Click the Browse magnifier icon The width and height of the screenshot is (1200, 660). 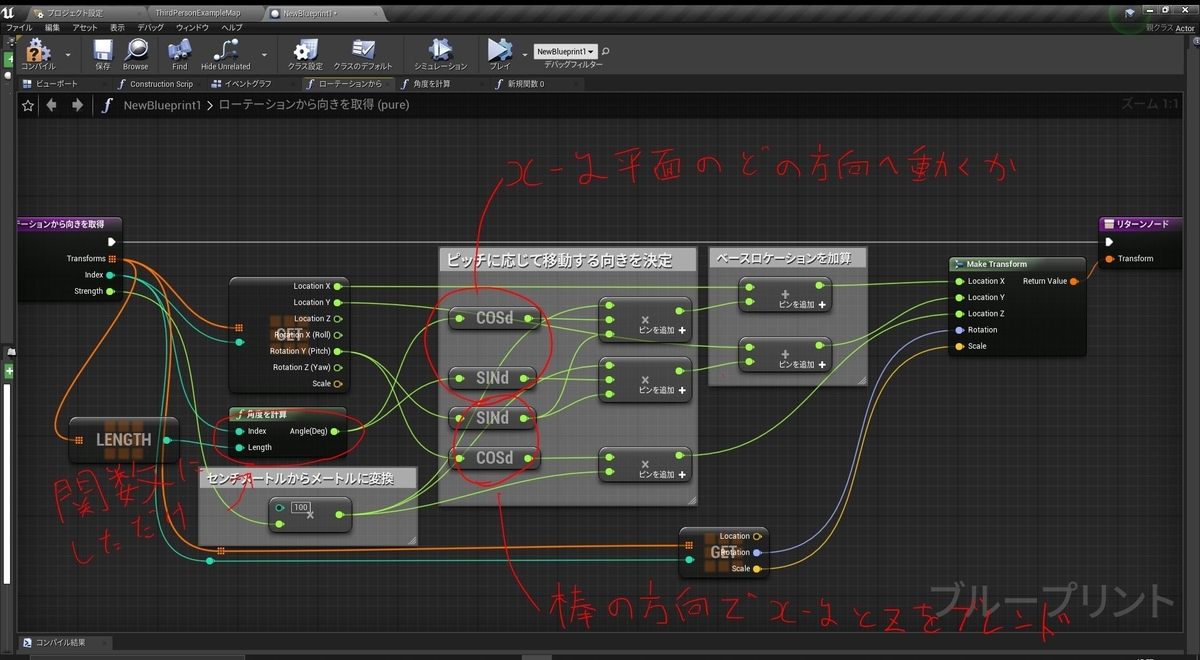coord(136,52)
